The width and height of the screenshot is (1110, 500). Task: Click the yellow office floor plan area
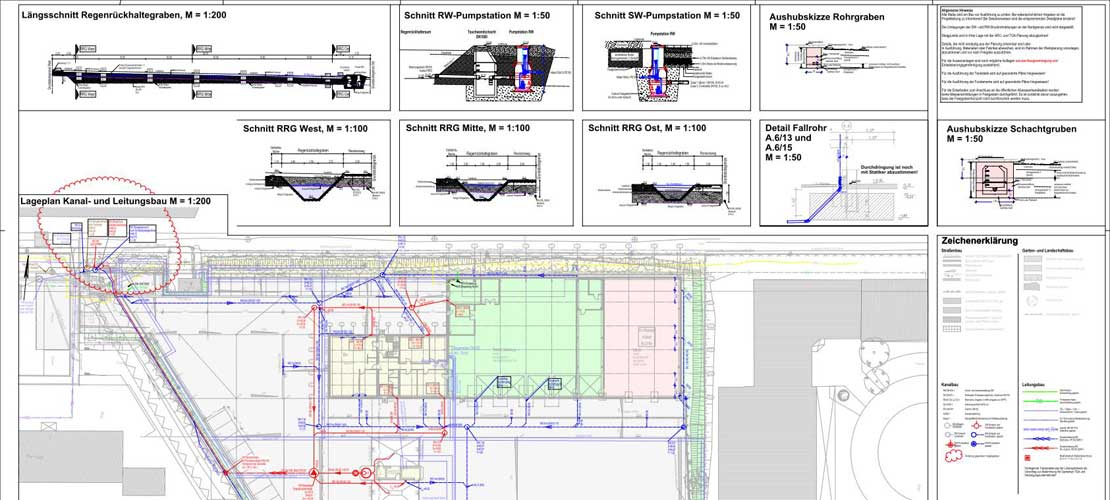coord(388,367)
